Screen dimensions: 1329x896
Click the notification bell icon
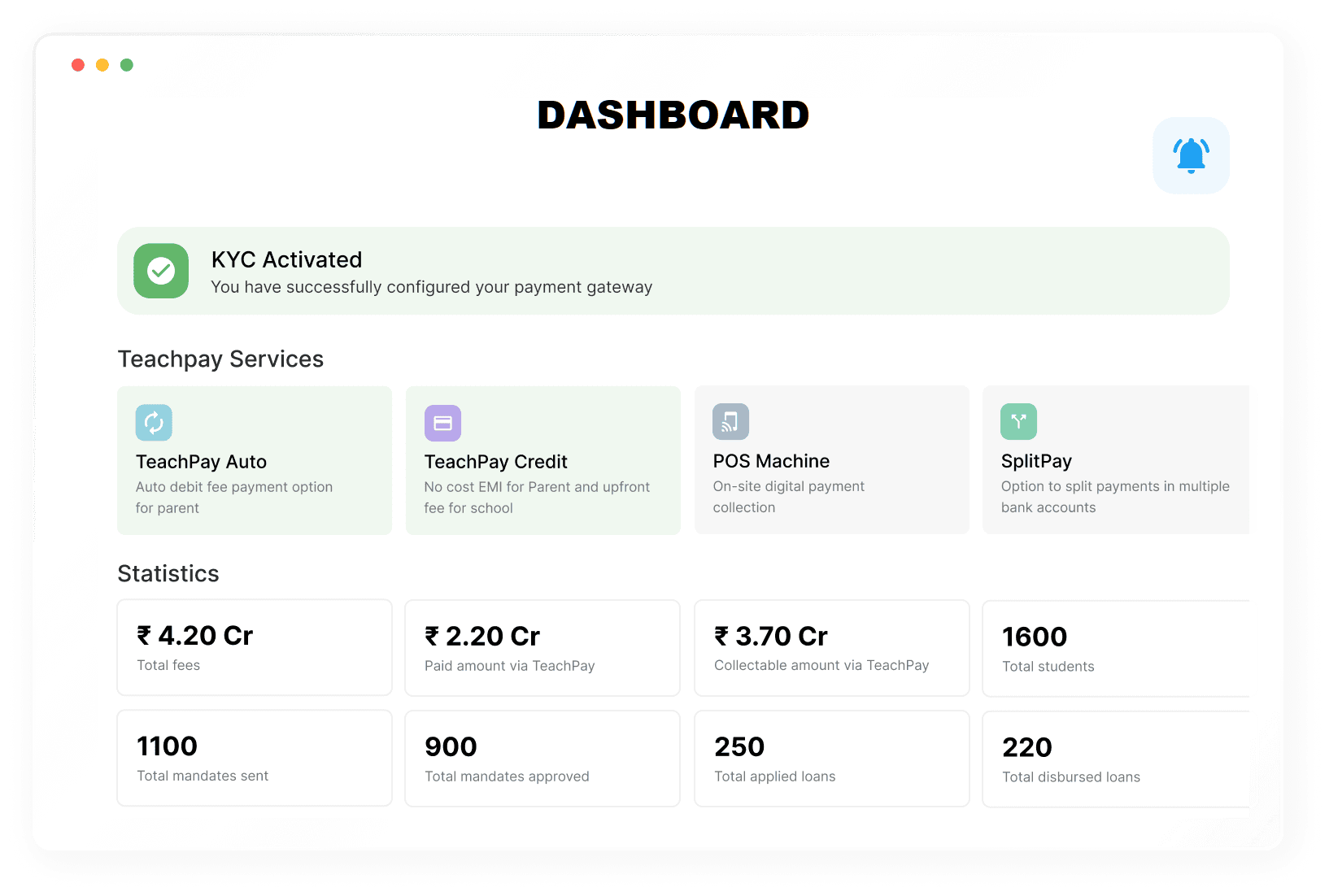1191,155
